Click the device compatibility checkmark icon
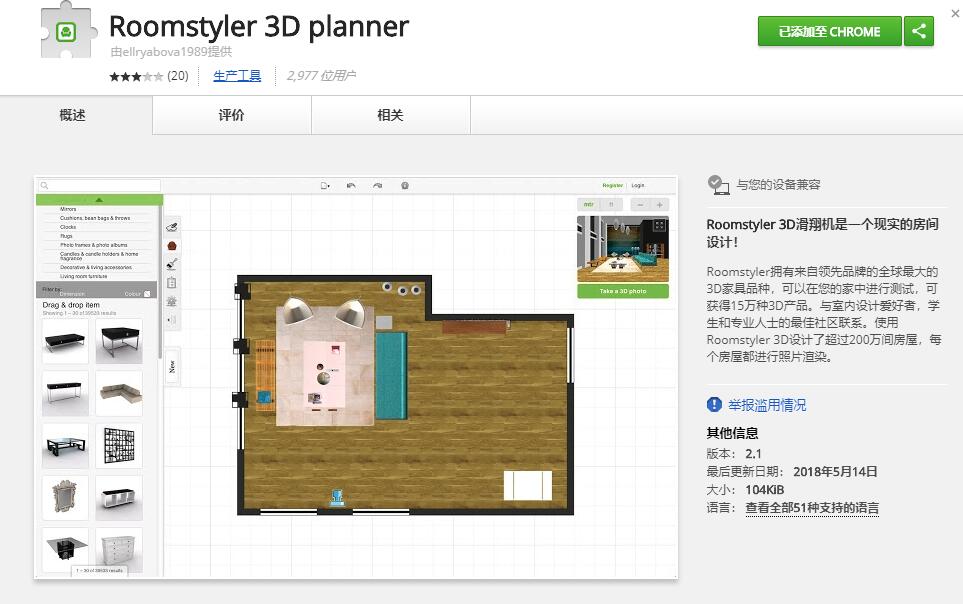 (x=718, y=184)
